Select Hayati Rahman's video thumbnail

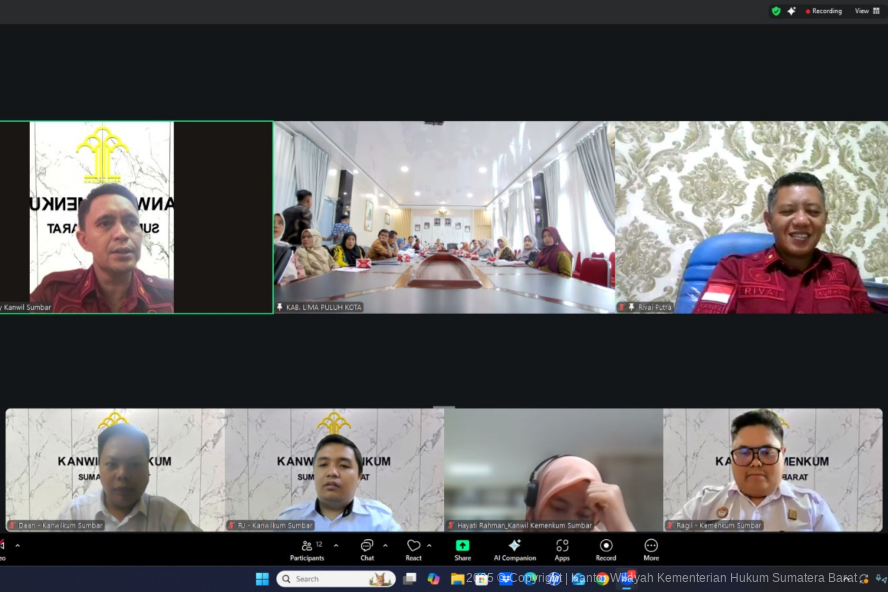553,469
